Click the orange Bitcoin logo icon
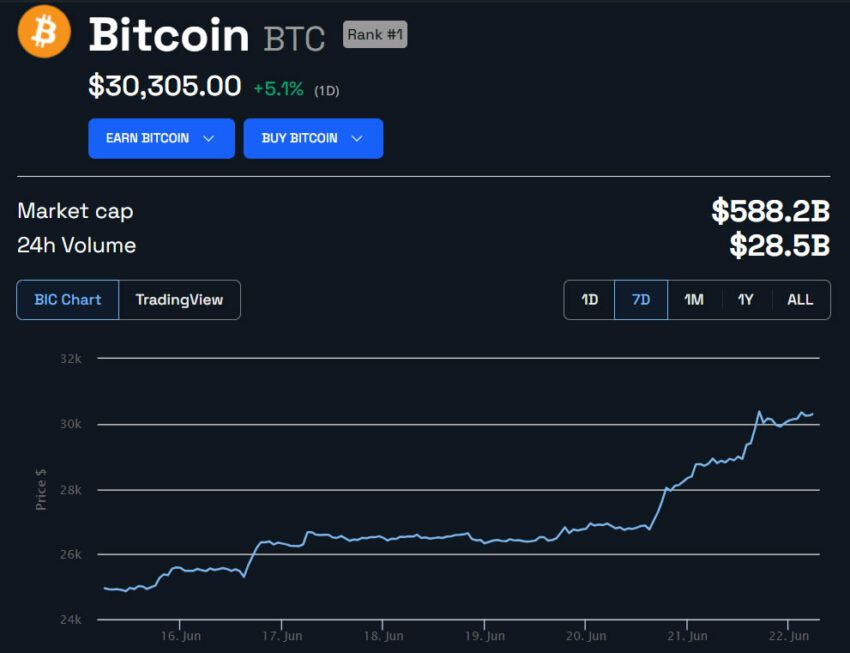The width and height of the screenshot is (850, 653). pyautogui.click(x=44, y=32)
